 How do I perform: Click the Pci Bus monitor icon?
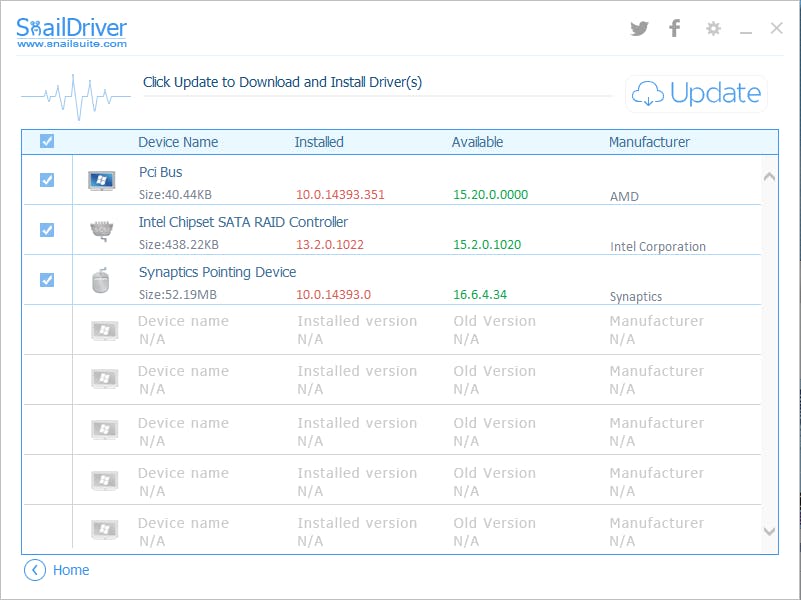coord(101,181)
